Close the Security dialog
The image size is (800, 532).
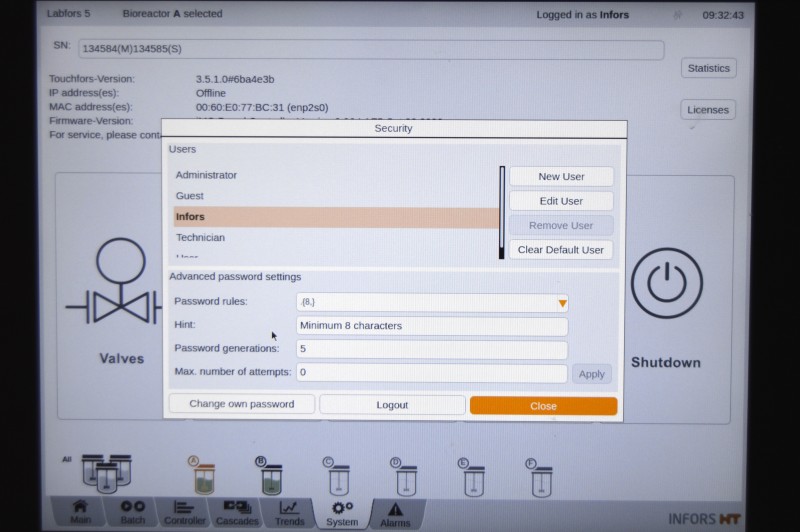(x=543, y=406)
